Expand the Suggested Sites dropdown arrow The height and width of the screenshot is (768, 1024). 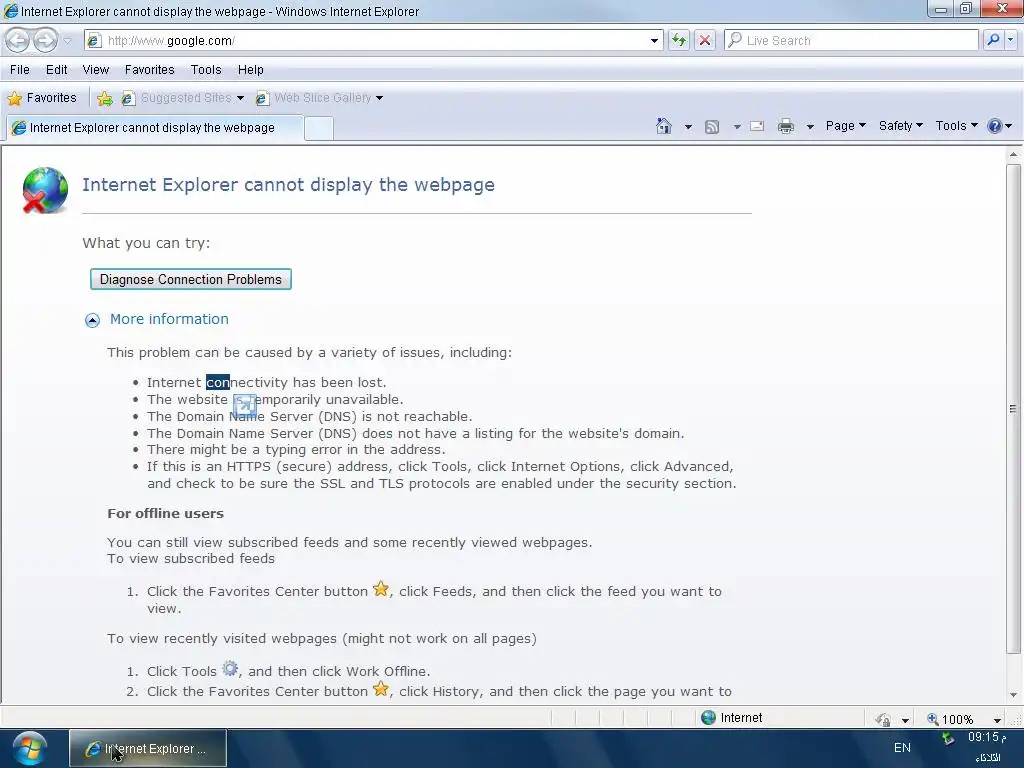click(x=240, y=99)
